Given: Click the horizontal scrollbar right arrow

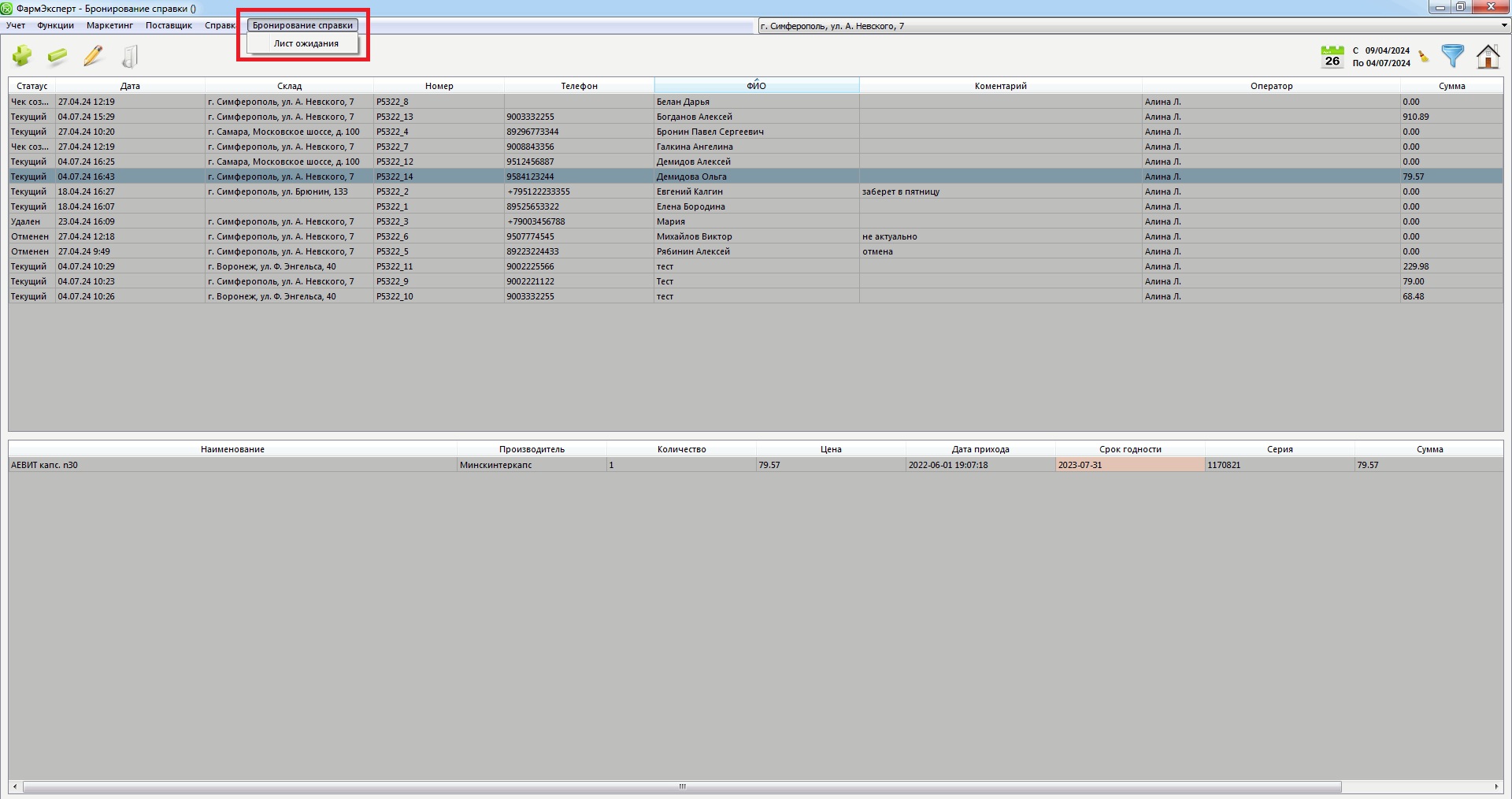Looking at the screenshot, I should pyautogui.click(x=1495, y=786).
